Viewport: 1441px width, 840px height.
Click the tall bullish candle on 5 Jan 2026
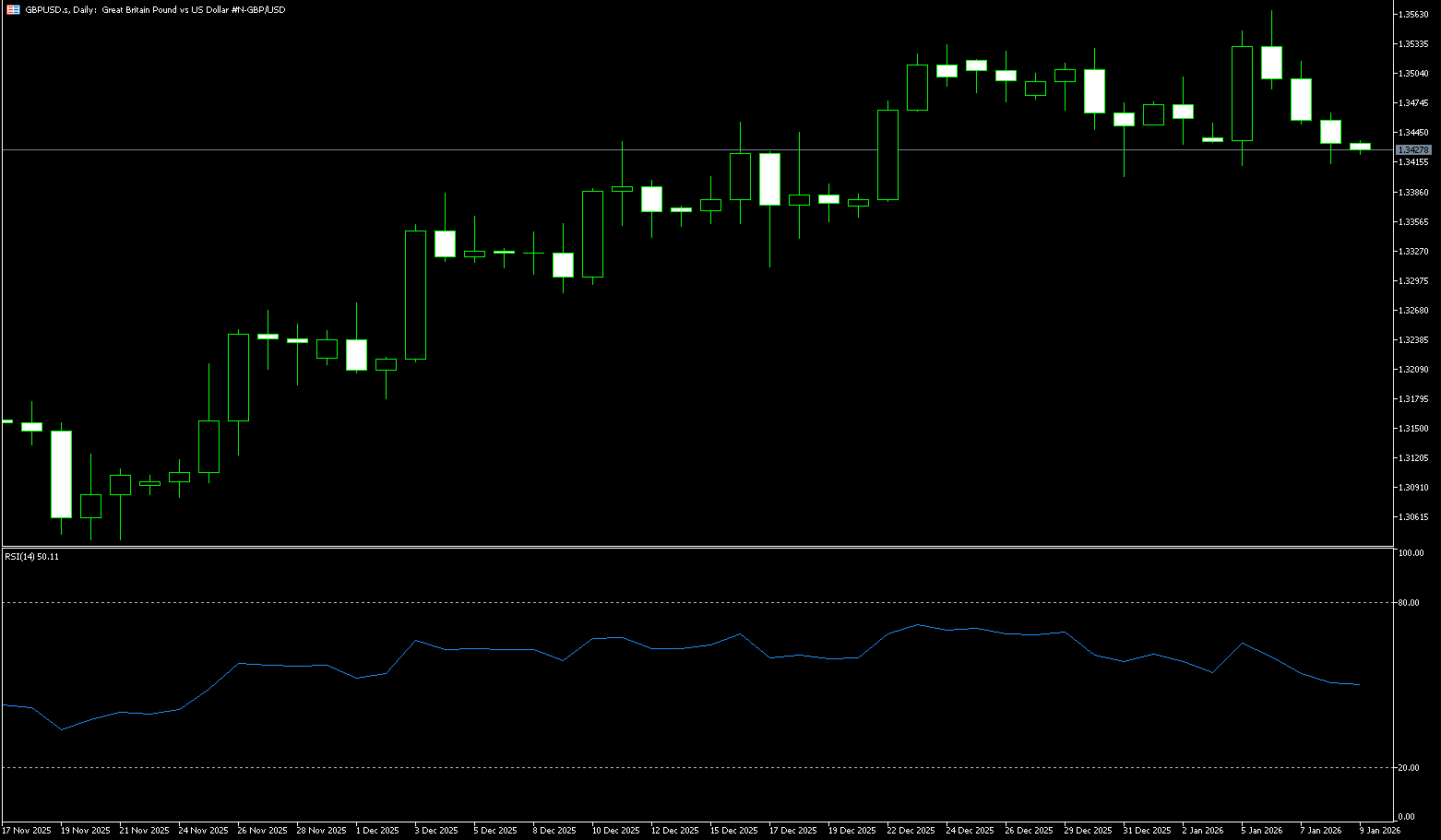click(x=1242, y=93)
